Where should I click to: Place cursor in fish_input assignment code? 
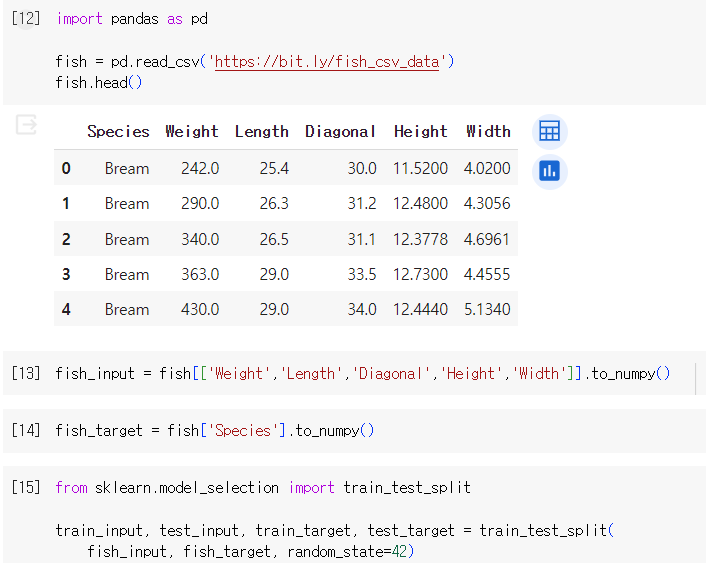[x=362, y=373]
